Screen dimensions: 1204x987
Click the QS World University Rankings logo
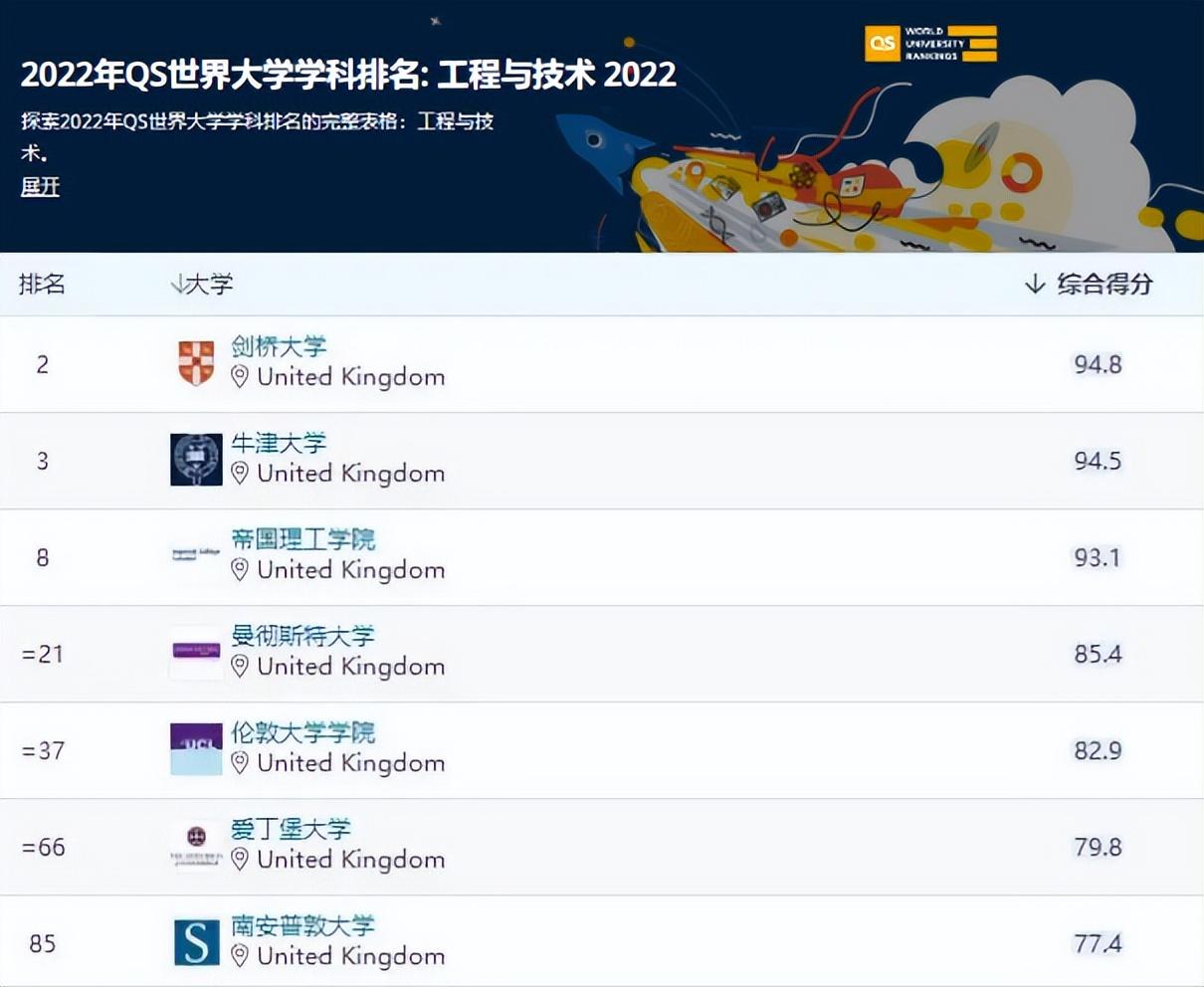(928, 44)
